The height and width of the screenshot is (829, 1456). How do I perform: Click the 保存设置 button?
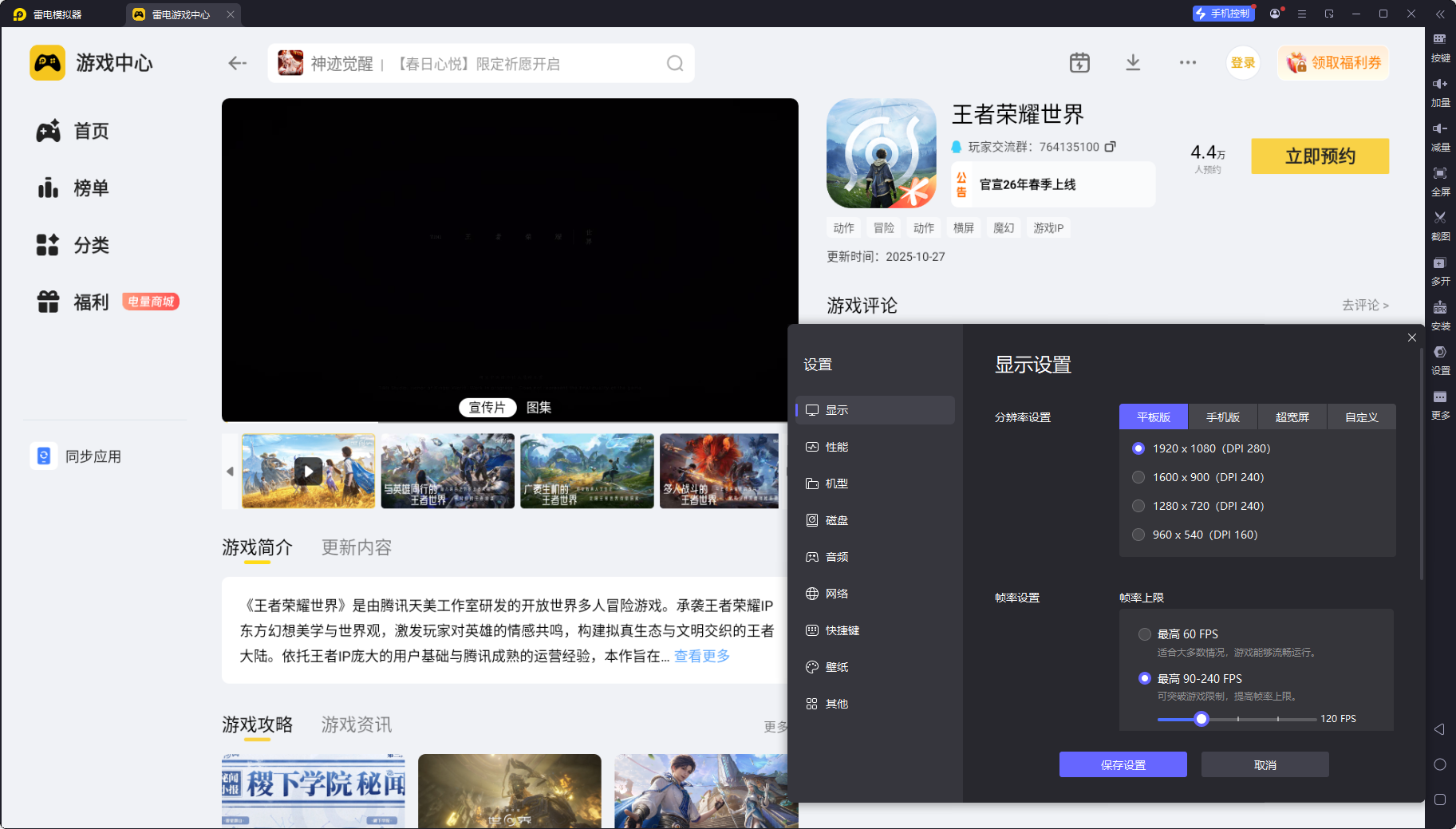[x=1123, y=764]
